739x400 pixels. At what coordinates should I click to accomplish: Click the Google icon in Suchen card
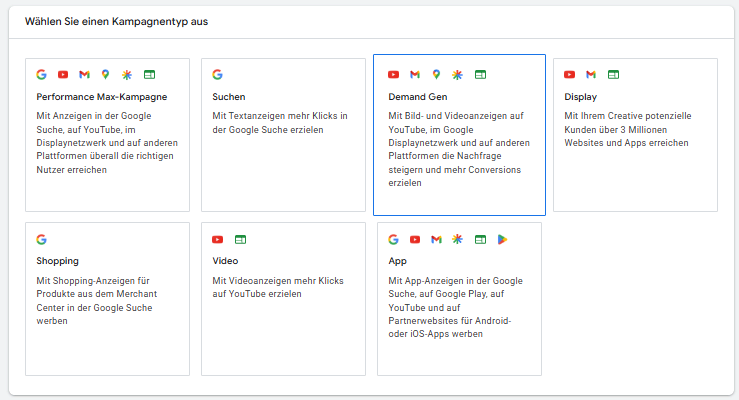(x=217, y=74)
